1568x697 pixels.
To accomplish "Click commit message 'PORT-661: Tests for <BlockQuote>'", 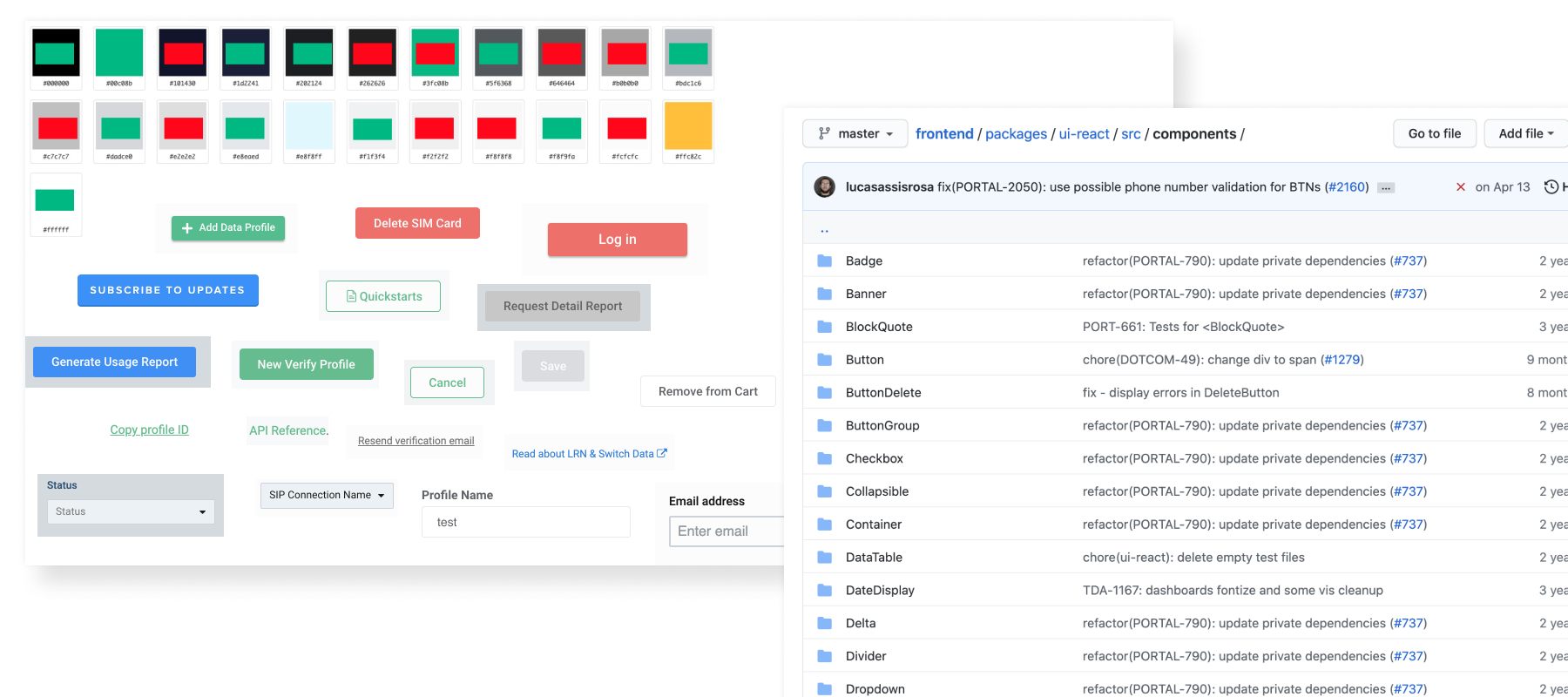I will click(1183, 327).
